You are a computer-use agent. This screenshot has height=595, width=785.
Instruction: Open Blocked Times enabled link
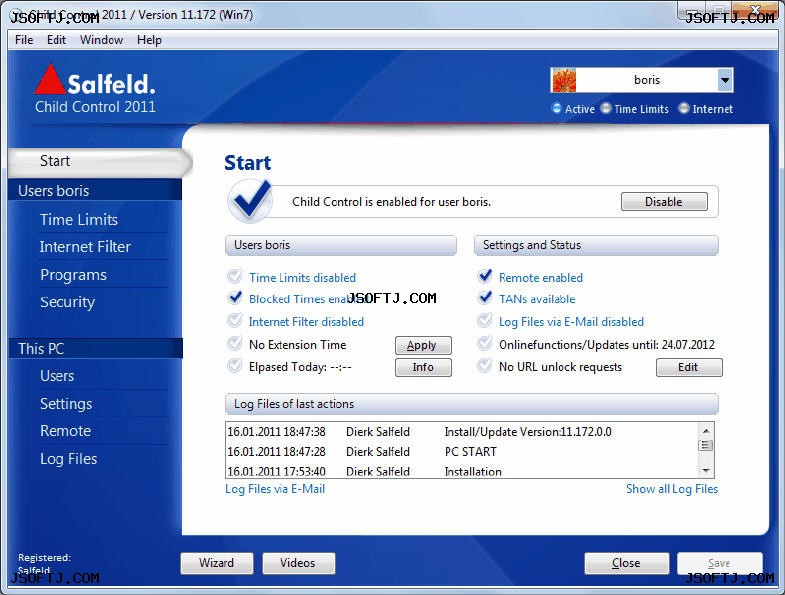(x=307, y=299)
